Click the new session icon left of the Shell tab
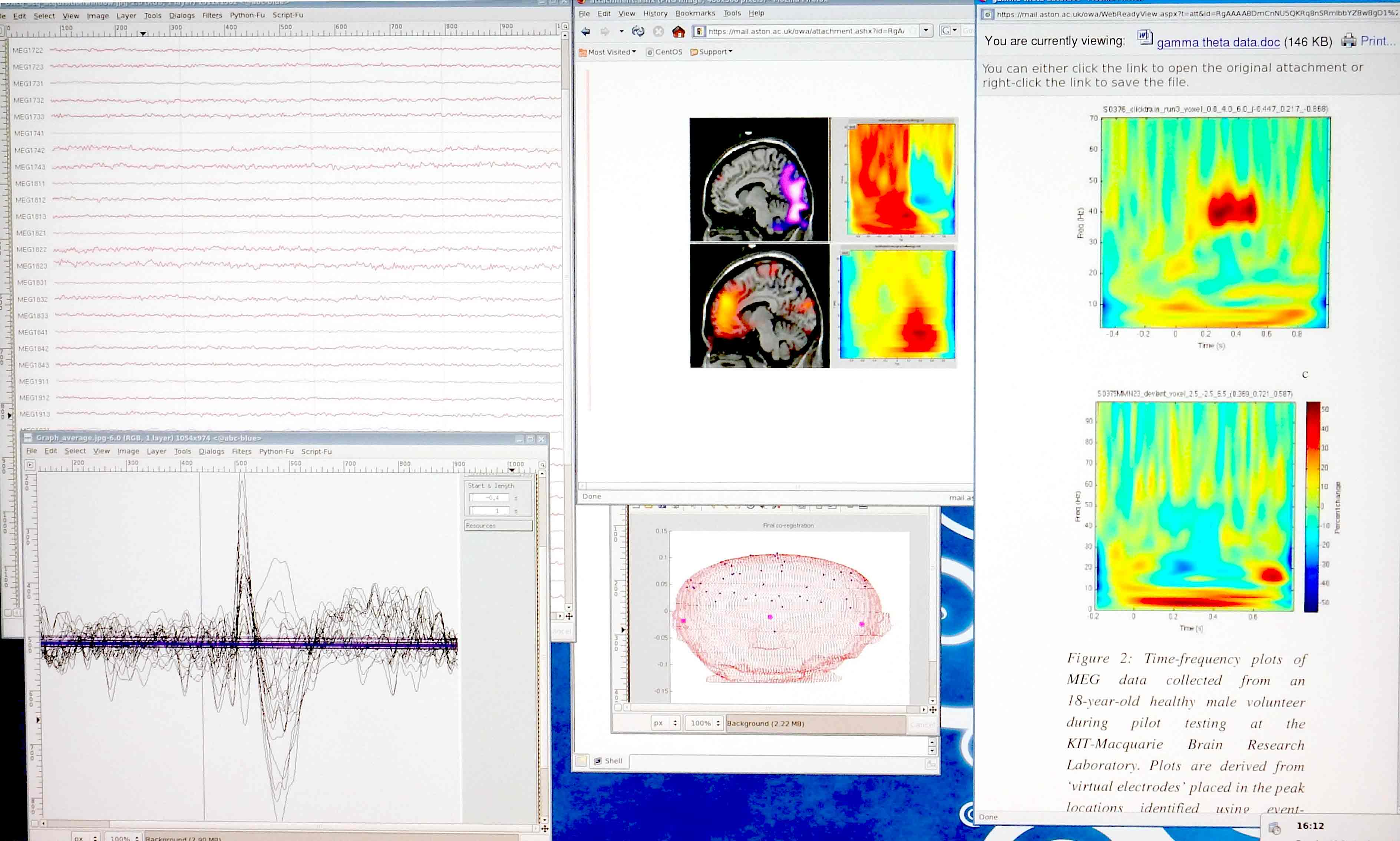The image size is (1400, 841). [x=581, y=761]
